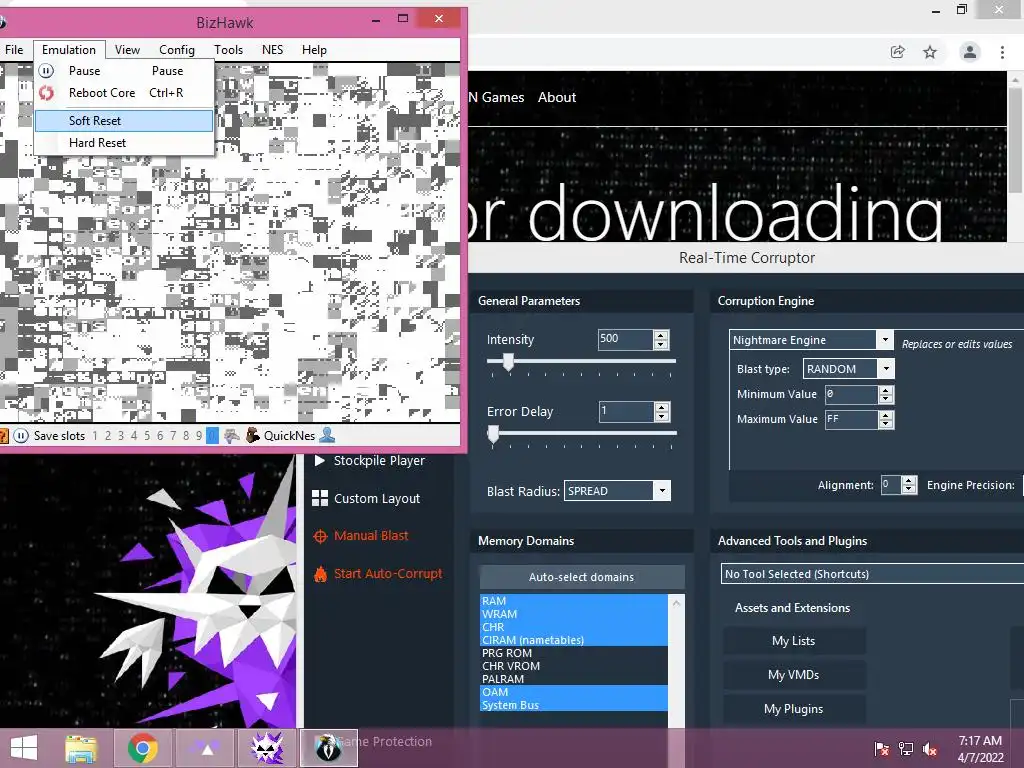
Task: Open the Nightmare Engine dropdown
Action: [x=884, y=340]
